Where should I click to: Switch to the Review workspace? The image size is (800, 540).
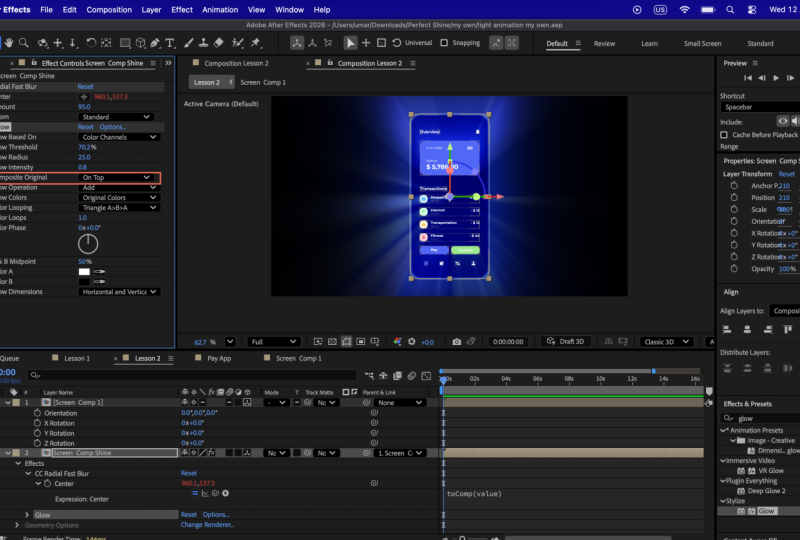point(604,43)
